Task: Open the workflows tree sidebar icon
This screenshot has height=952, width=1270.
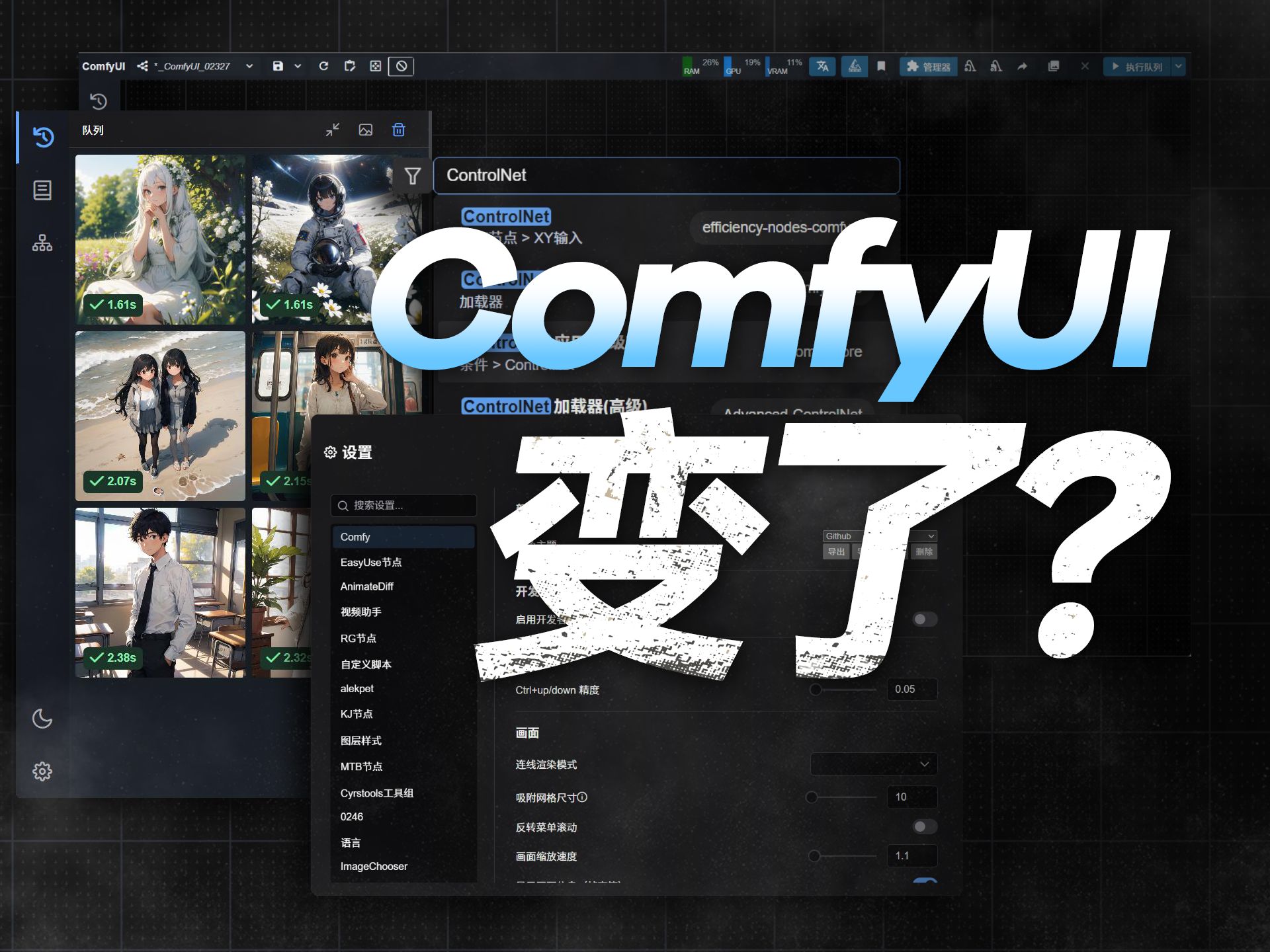Action: coord(42,243)
